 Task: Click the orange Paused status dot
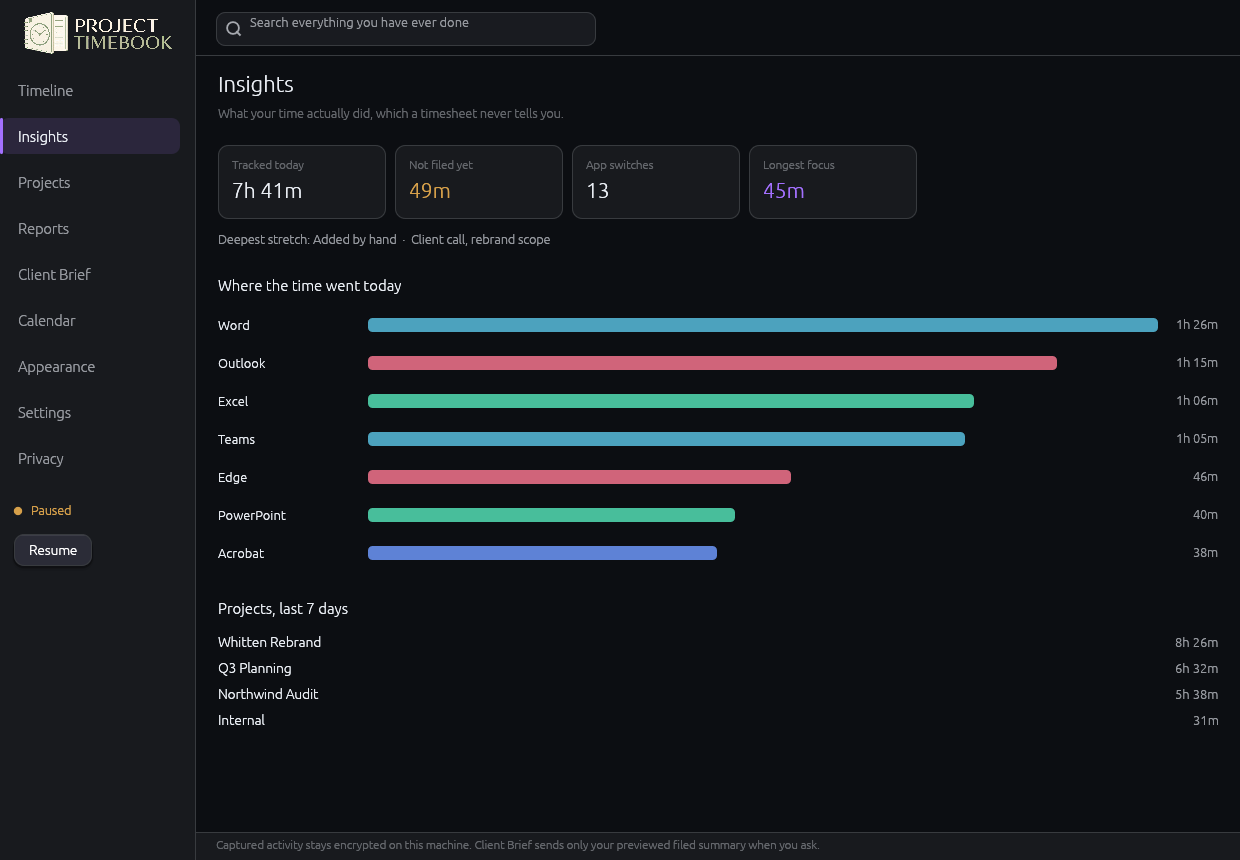point(18,511)
